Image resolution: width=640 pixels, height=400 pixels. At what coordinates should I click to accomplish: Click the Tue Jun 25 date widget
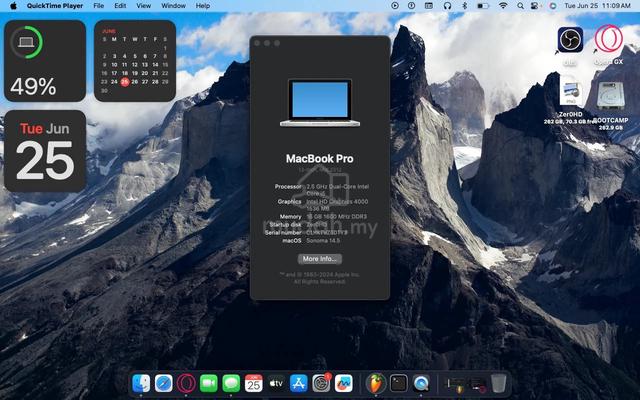(x=45, y=151)
